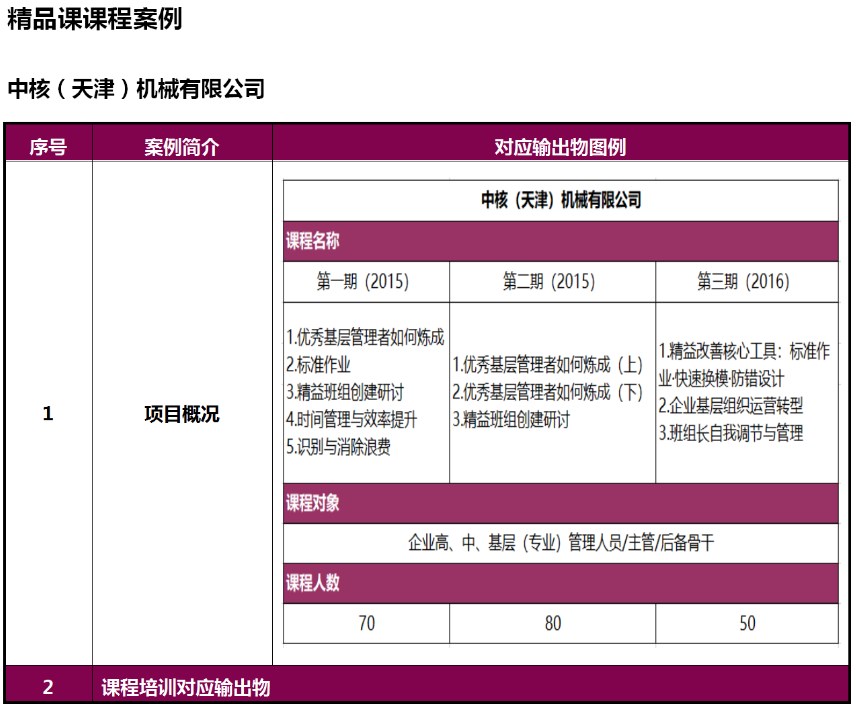
Task: Click the 案例简介 column header
Action: tap(178, 146)
